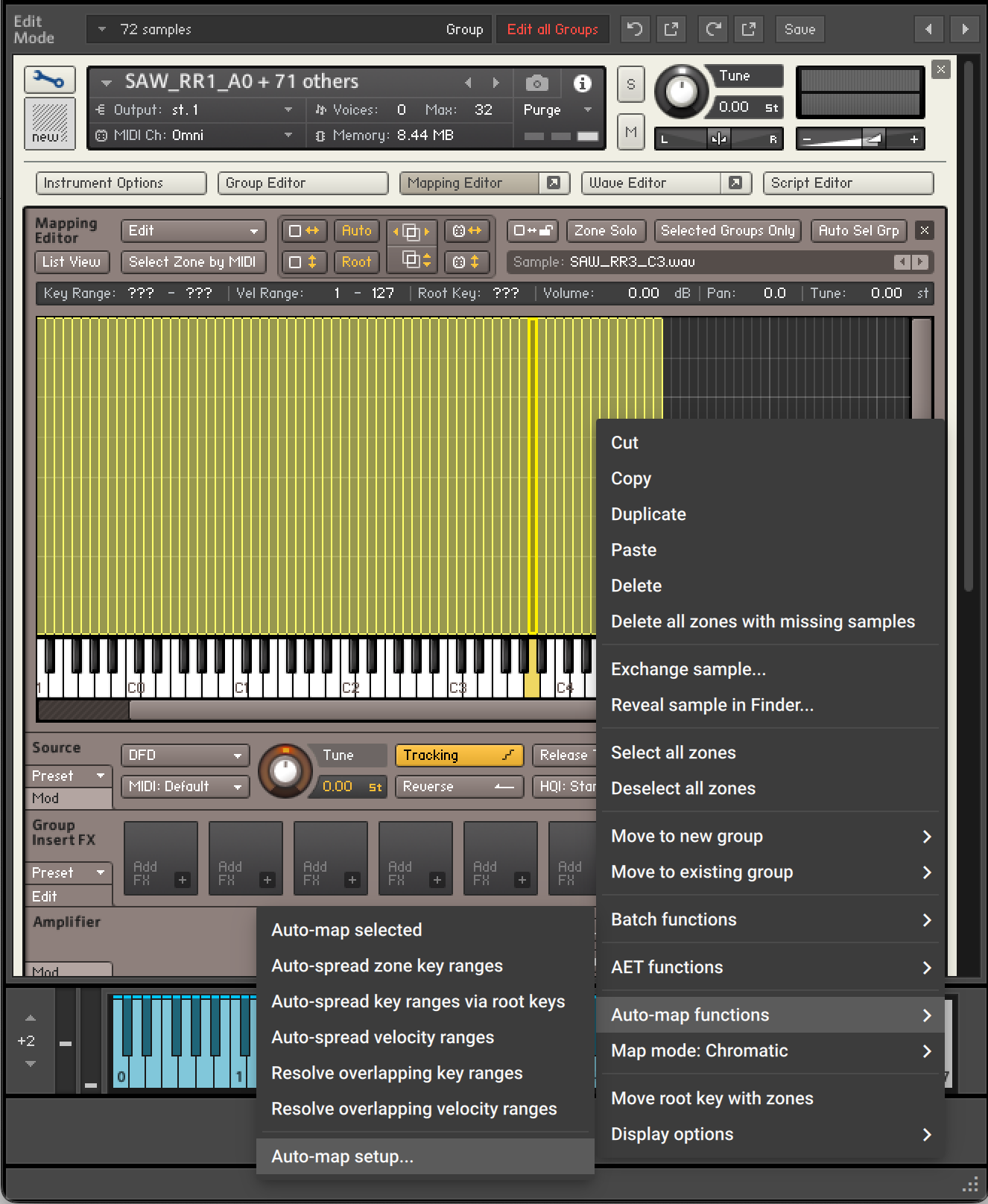Click the wrench edit mode icon
This screenshot has width=988, height=1204.
coord(49,80)
